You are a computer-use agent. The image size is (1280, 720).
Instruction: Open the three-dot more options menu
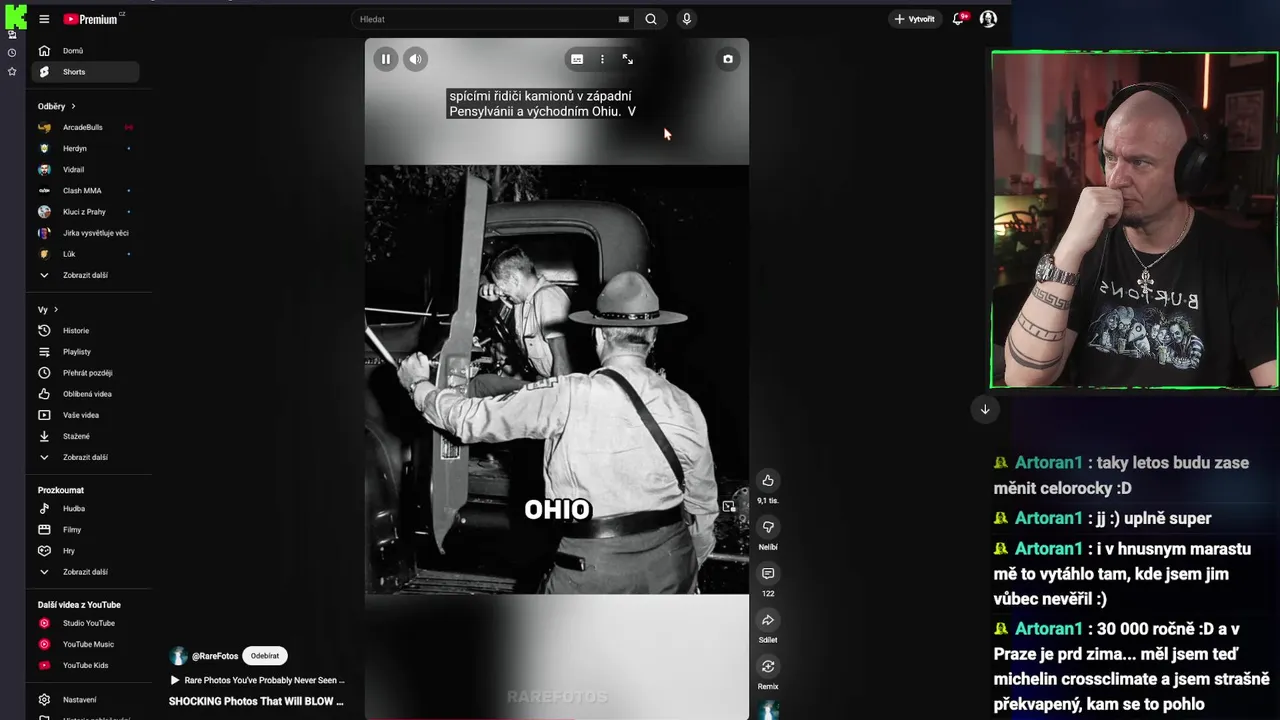coord(602,59)
